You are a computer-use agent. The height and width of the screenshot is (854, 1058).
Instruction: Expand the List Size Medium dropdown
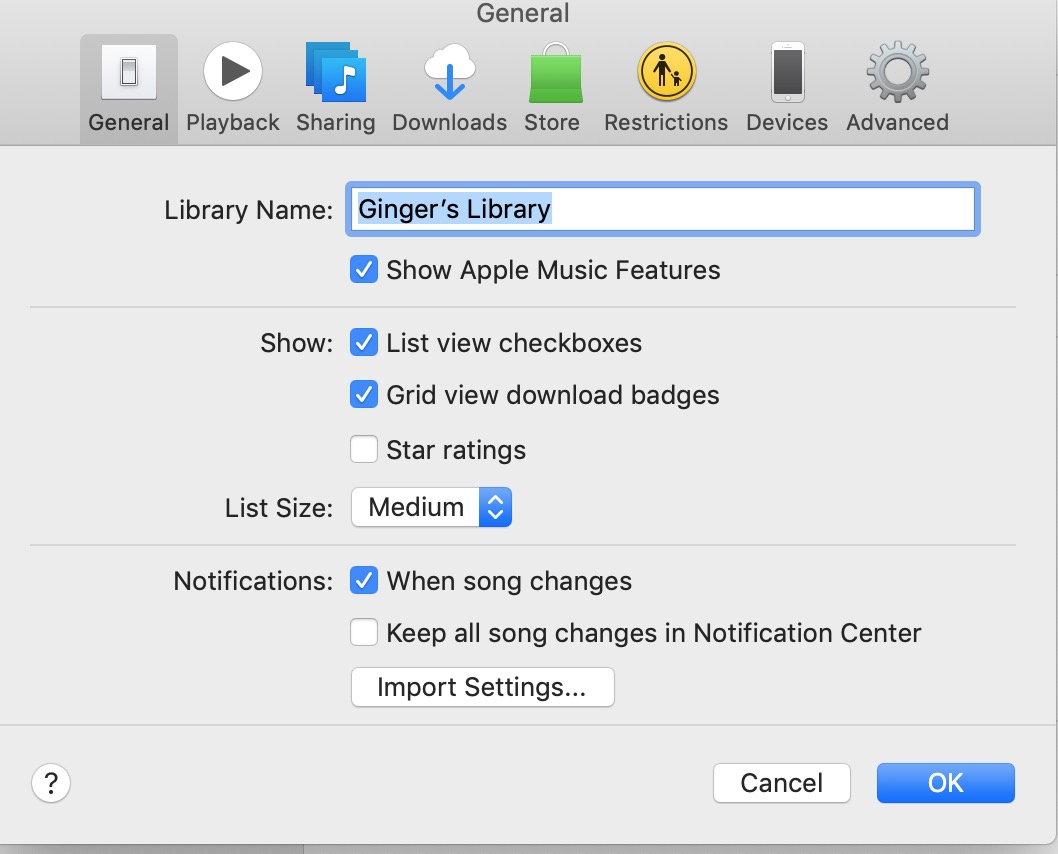click(x=431, y=507)
